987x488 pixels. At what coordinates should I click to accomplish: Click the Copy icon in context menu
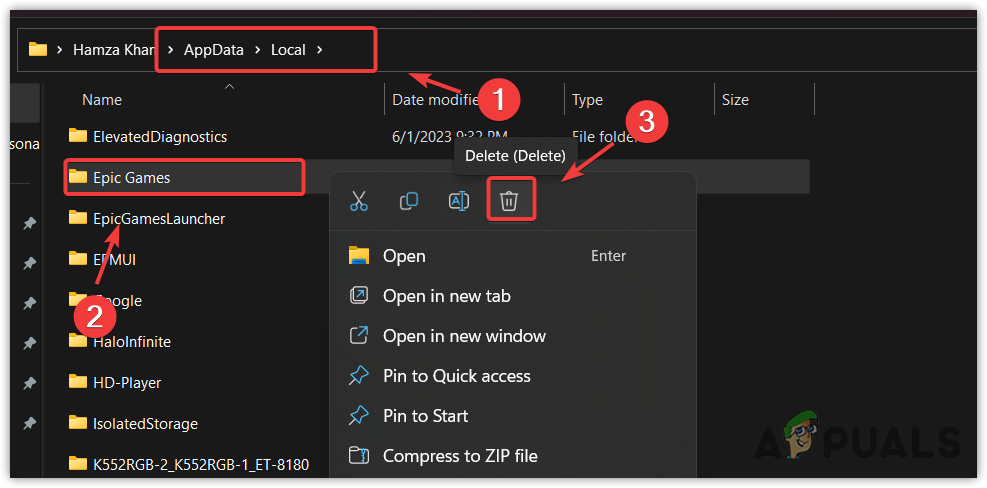pos(409,201)
